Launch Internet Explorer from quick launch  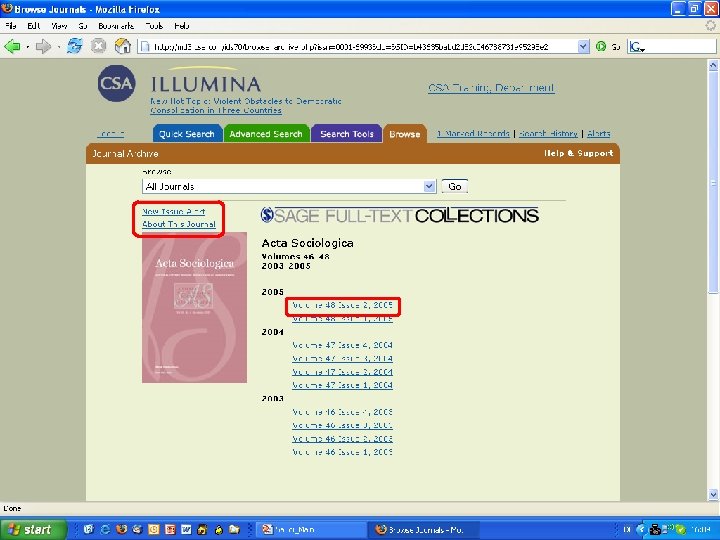(x=105, y=529)
